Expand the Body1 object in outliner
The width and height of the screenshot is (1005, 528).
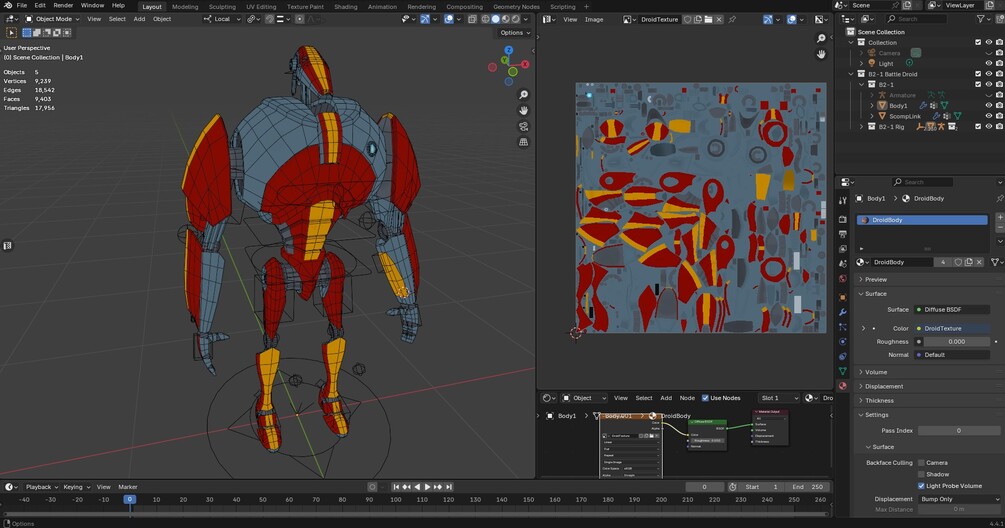point(872,106)
